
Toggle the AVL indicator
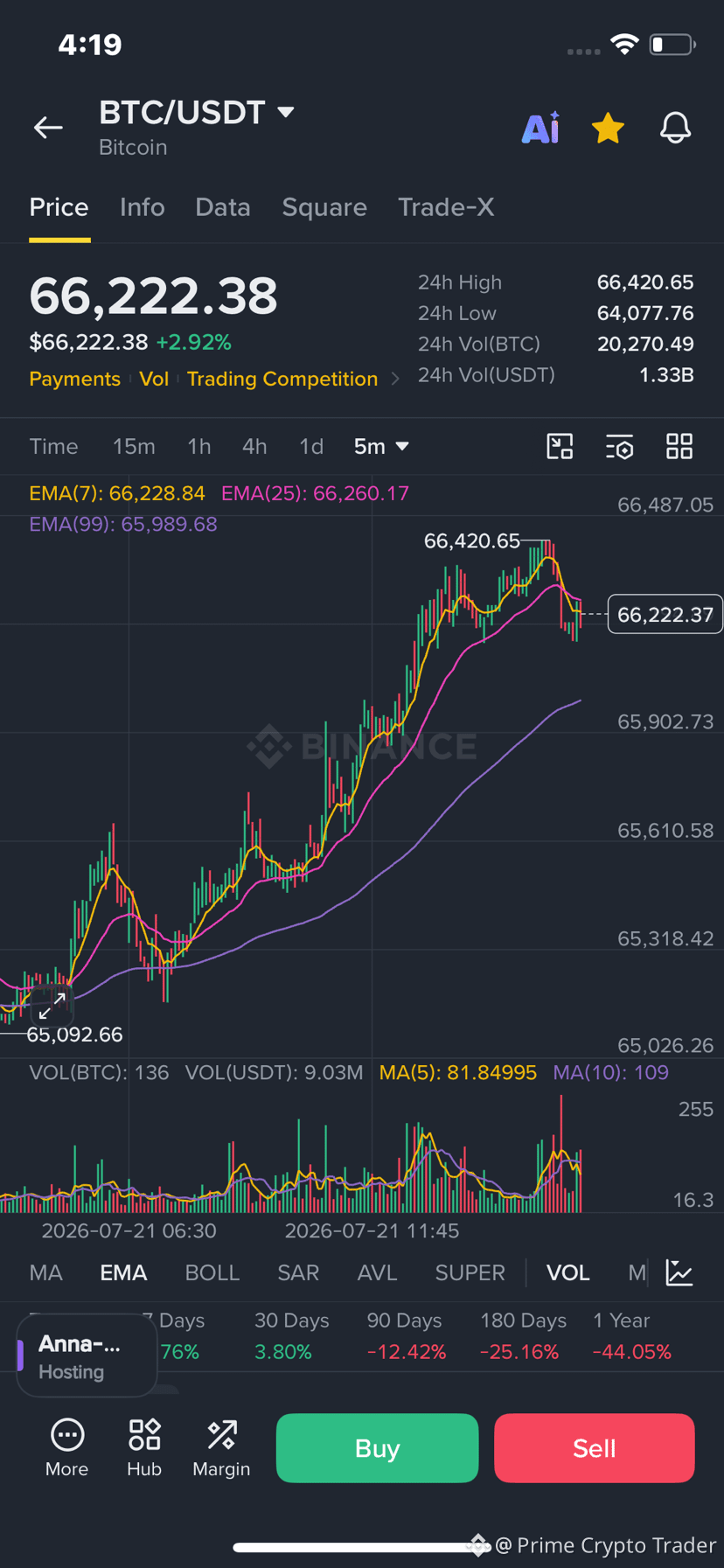[377, 1272]
